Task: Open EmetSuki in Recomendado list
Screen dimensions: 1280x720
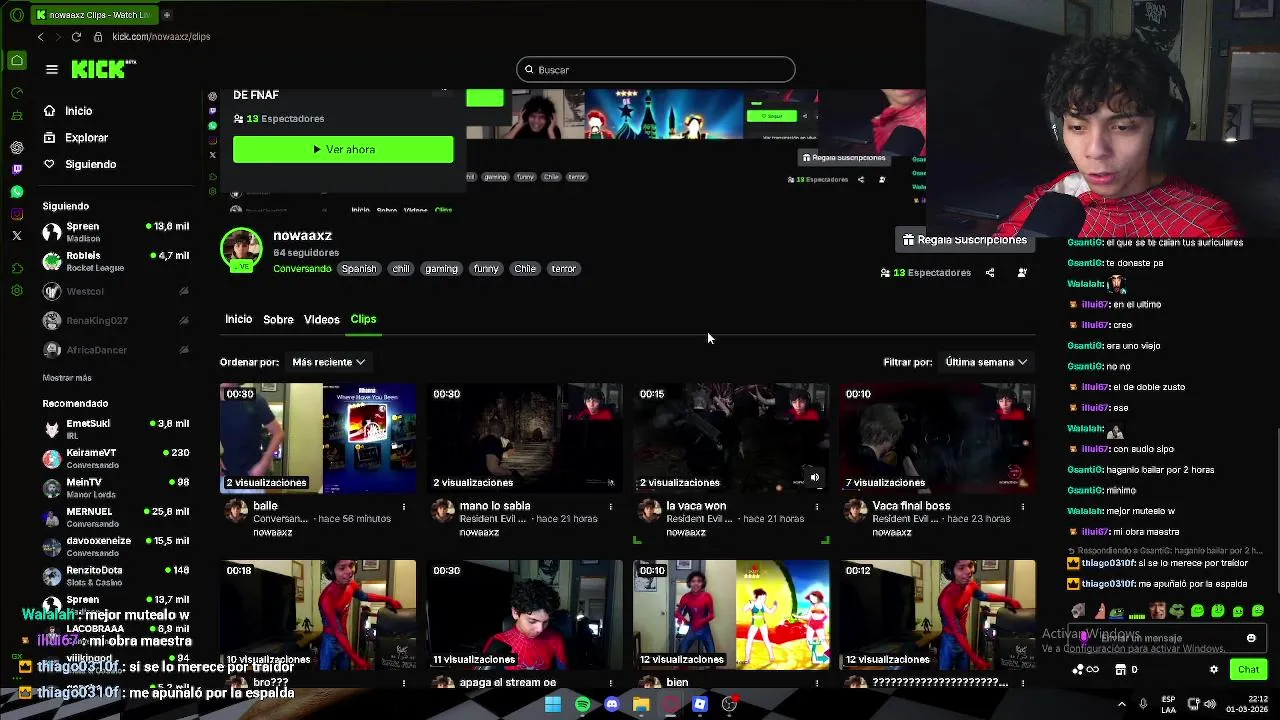Action: (x=115, y=429)
